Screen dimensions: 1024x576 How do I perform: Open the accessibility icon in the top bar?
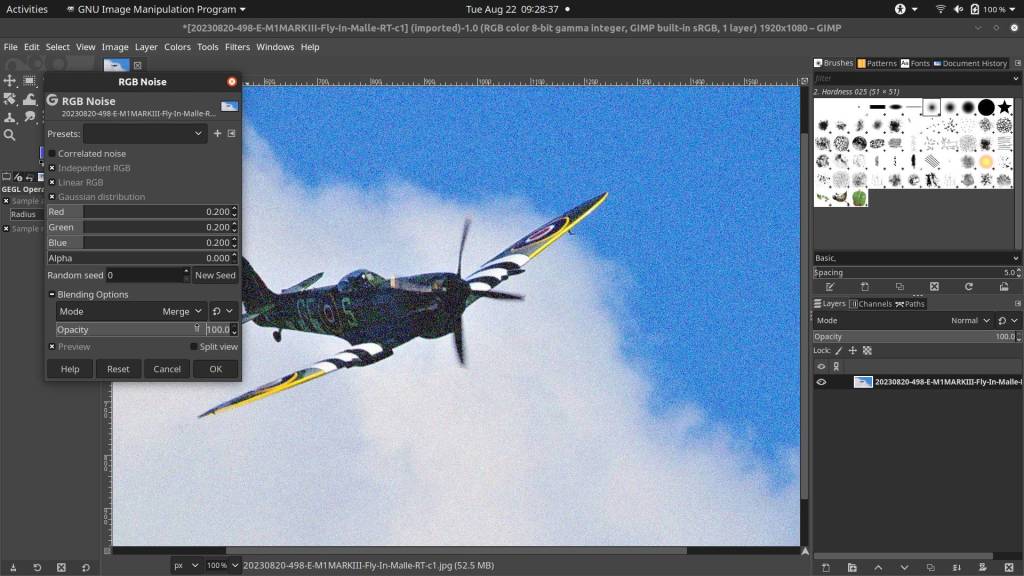click(x=901, y=9)
